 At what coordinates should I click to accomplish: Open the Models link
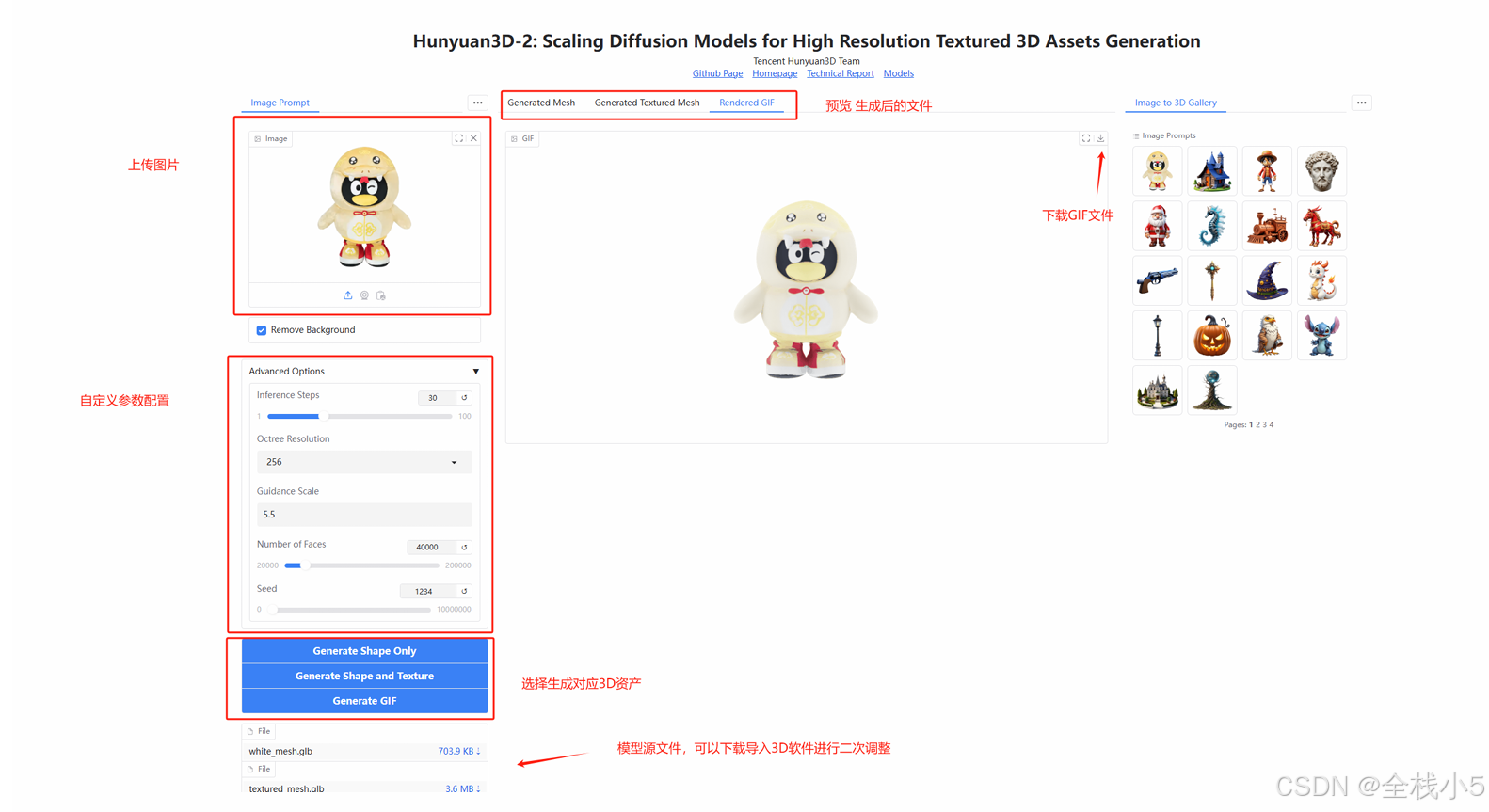pos(898,73)
